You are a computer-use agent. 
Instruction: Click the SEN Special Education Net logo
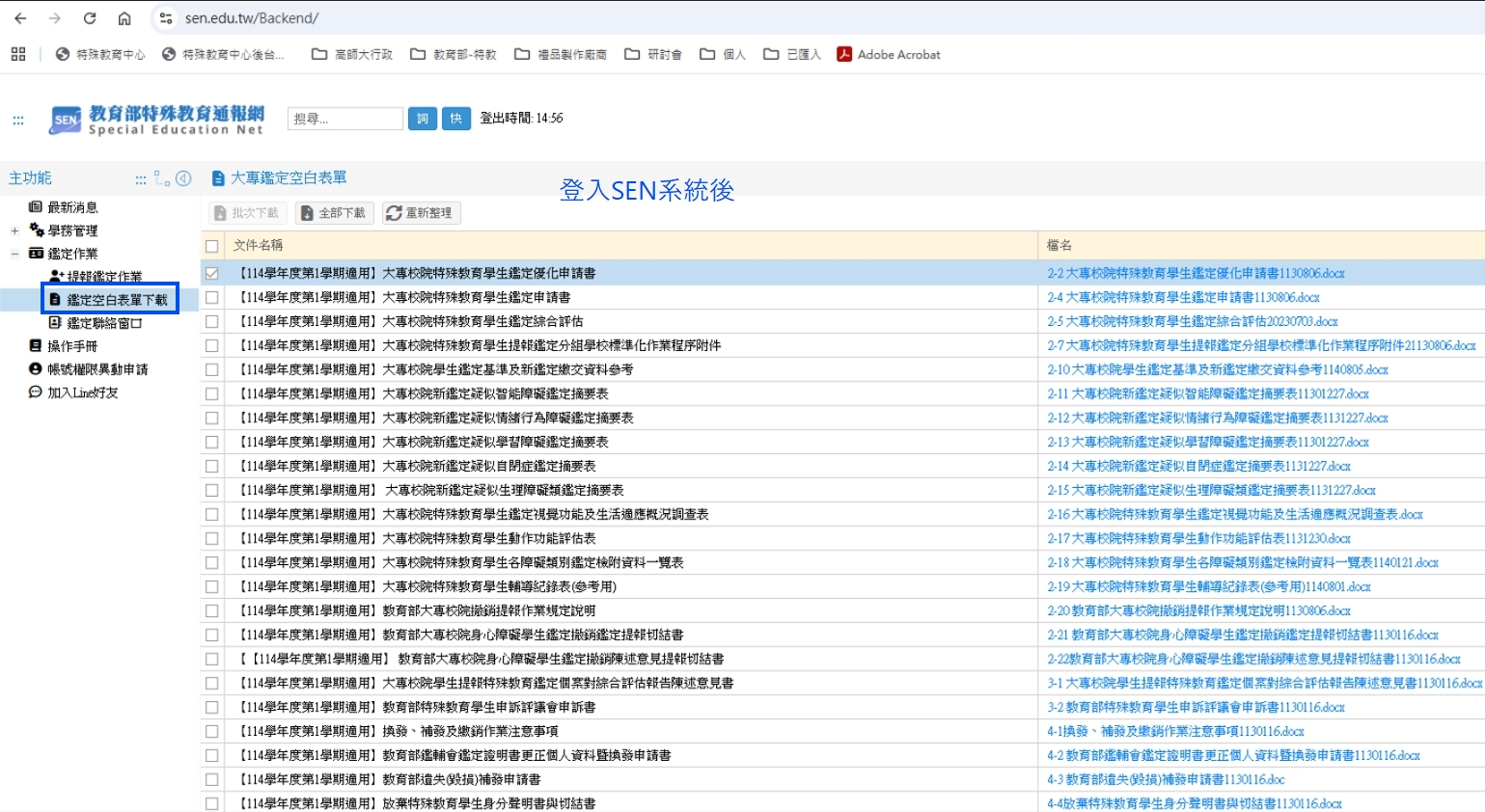pyautogui.click(x=156, y=120)
